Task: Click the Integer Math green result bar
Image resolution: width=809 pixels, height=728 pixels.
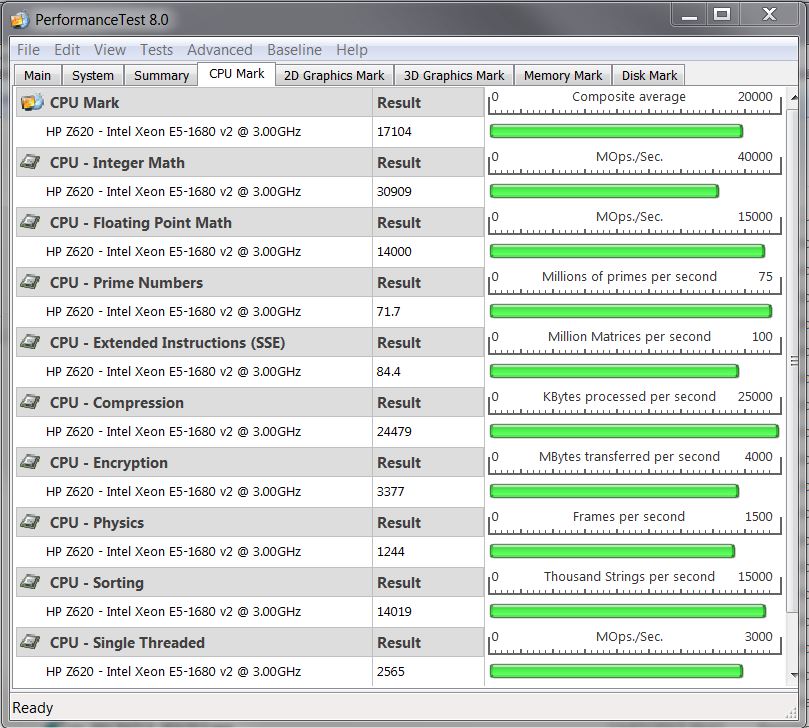Action: [604, 191]
